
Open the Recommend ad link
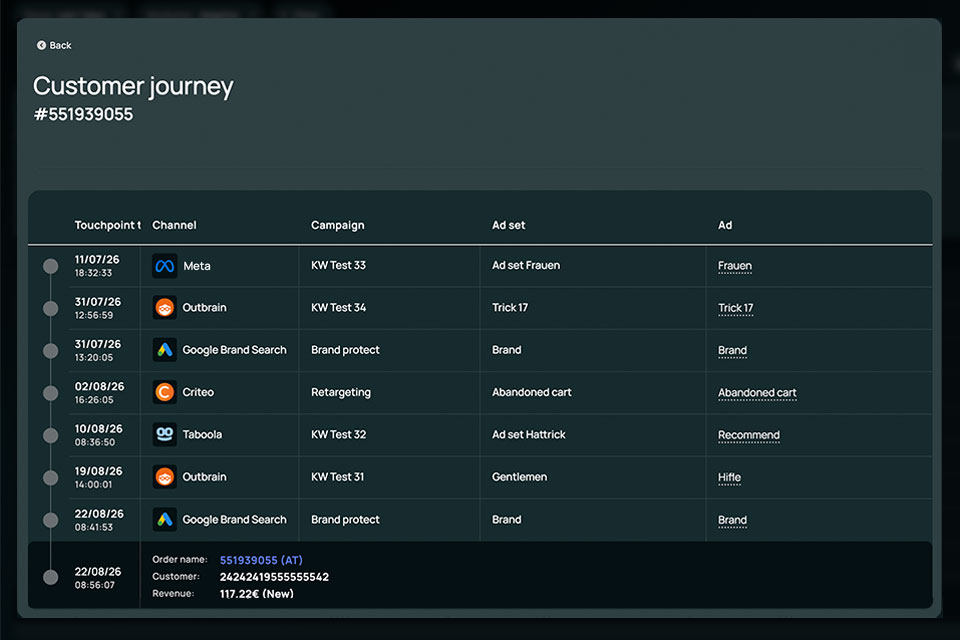tap(749, 435)
